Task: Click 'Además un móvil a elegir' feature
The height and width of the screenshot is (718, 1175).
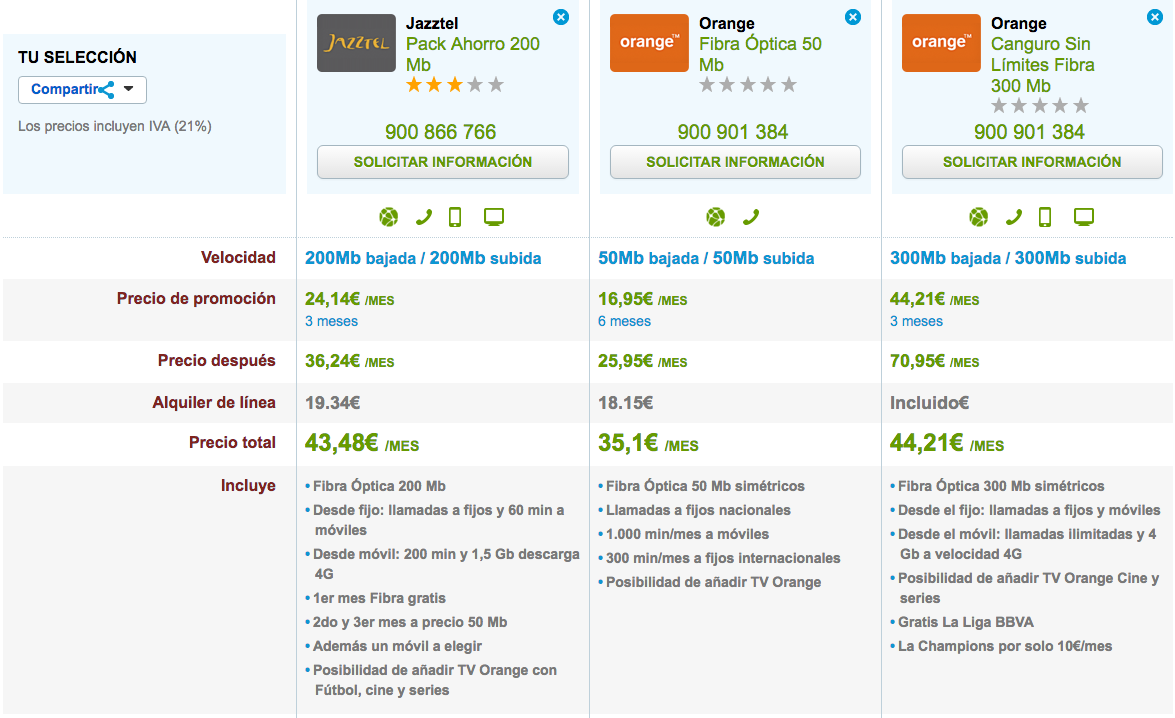Action: [x=397, y=646]
